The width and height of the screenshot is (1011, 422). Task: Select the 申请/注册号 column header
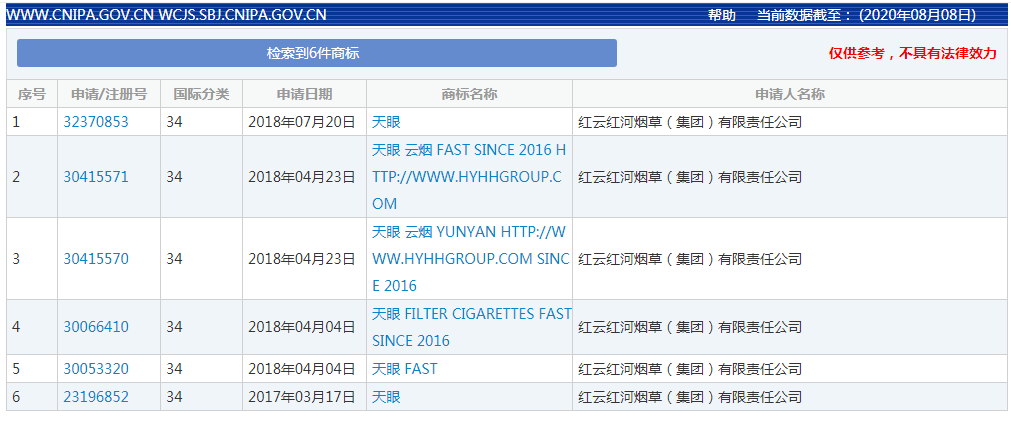coord(109,94)
